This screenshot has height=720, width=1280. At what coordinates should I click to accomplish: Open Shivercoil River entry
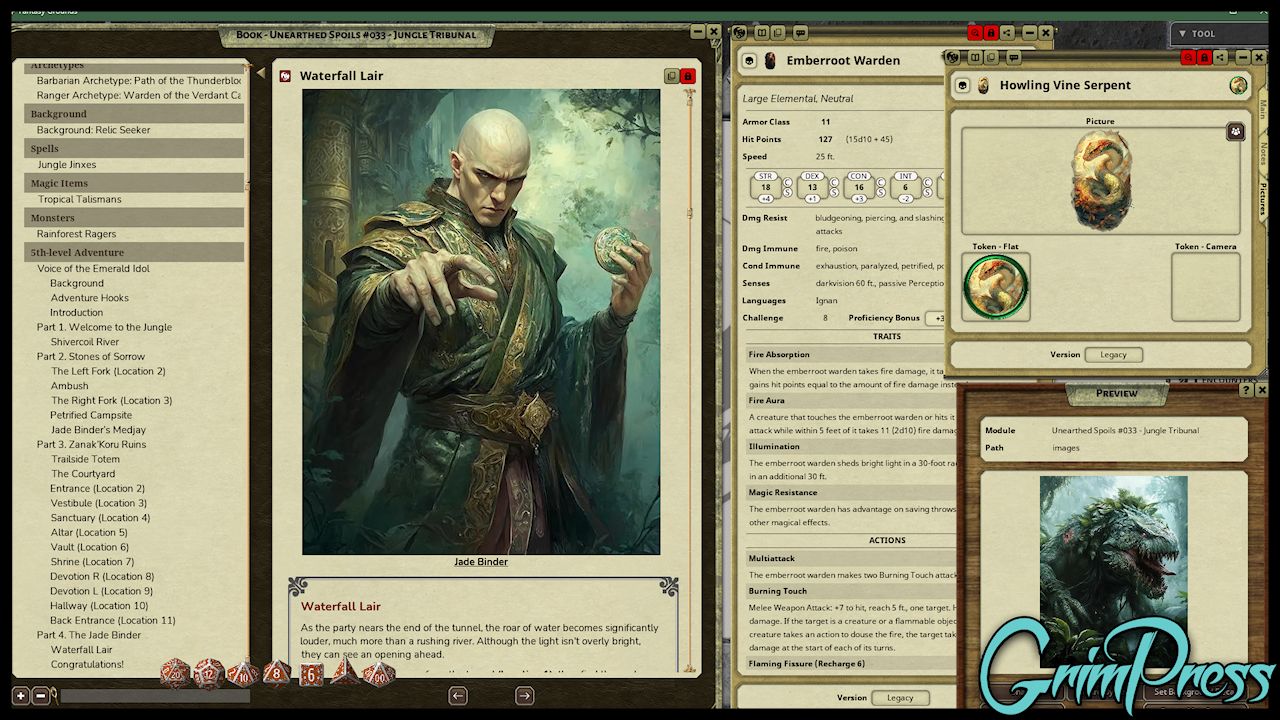[85, 342]
